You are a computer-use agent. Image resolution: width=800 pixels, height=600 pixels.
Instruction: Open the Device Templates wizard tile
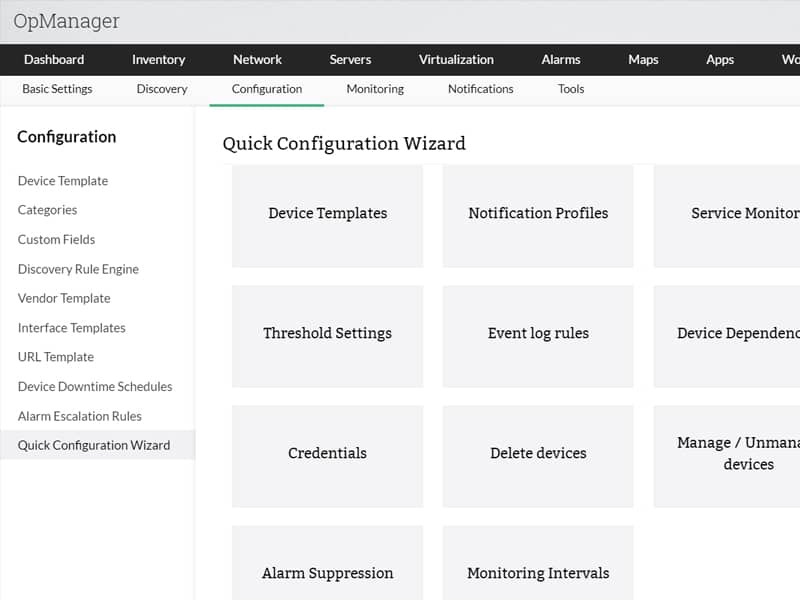(327, 214)
